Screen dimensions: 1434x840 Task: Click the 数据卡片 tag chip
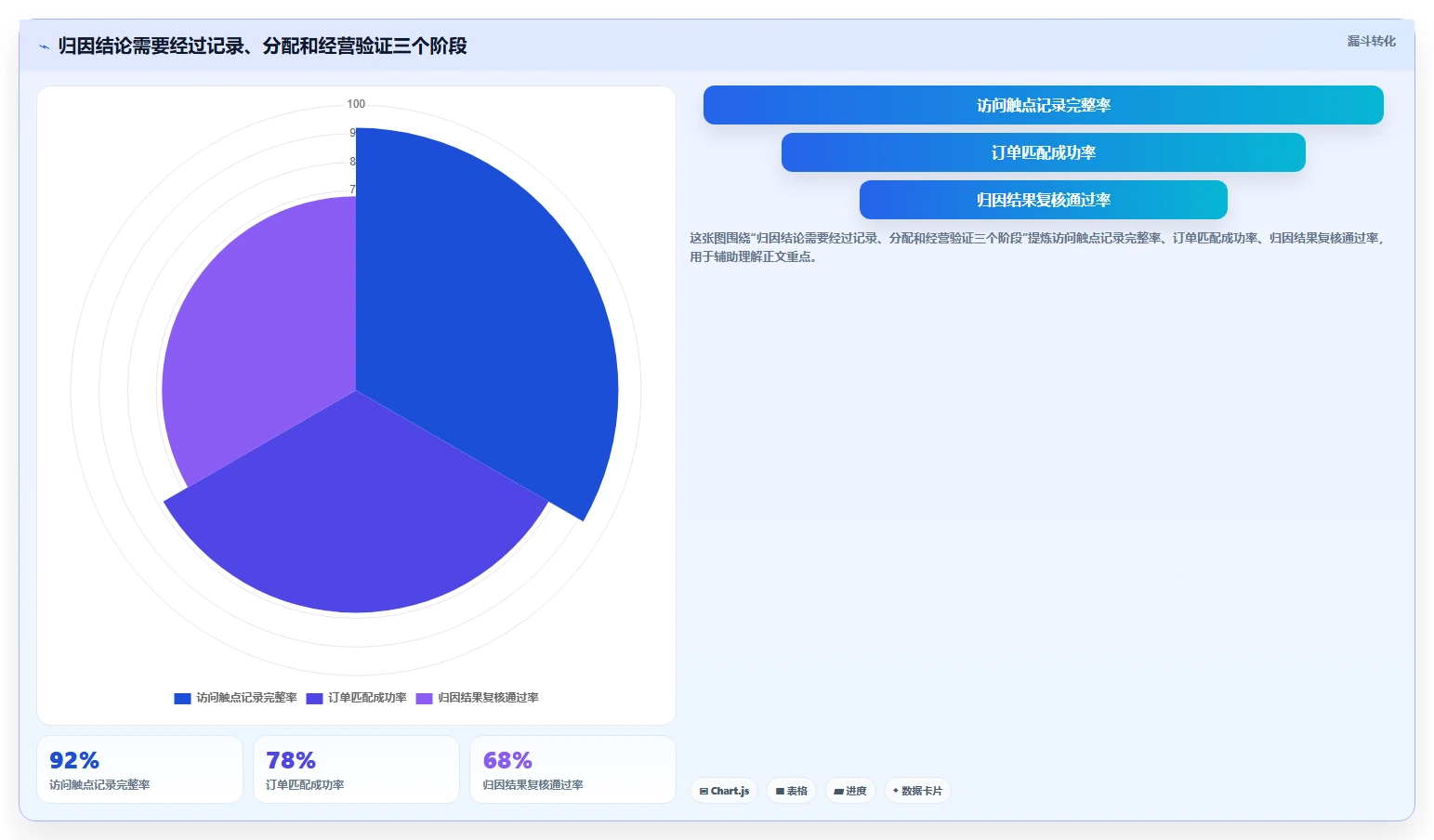coord(917,791)
